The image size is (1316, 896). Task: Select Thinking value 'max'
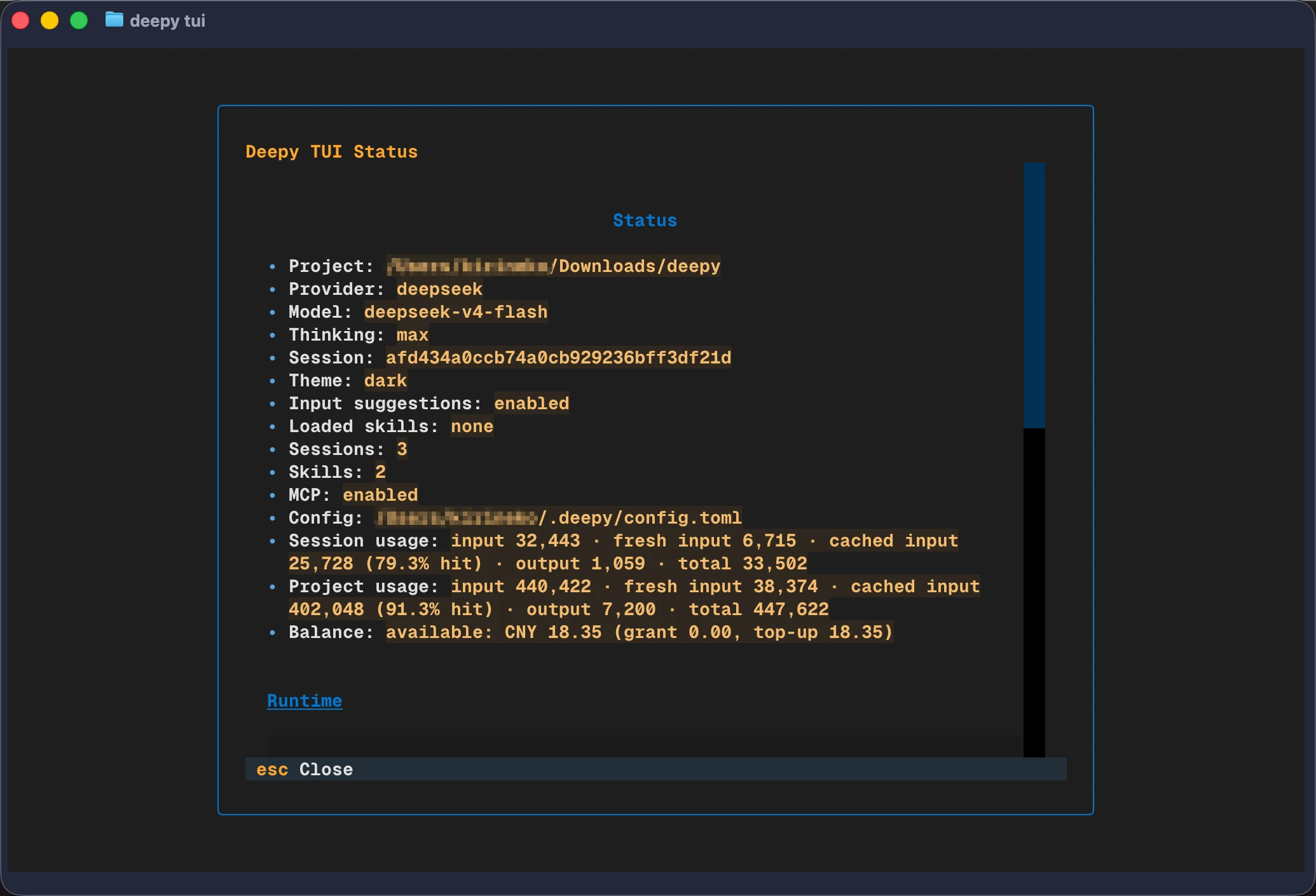pyautogui.click(x=413, y=334)
